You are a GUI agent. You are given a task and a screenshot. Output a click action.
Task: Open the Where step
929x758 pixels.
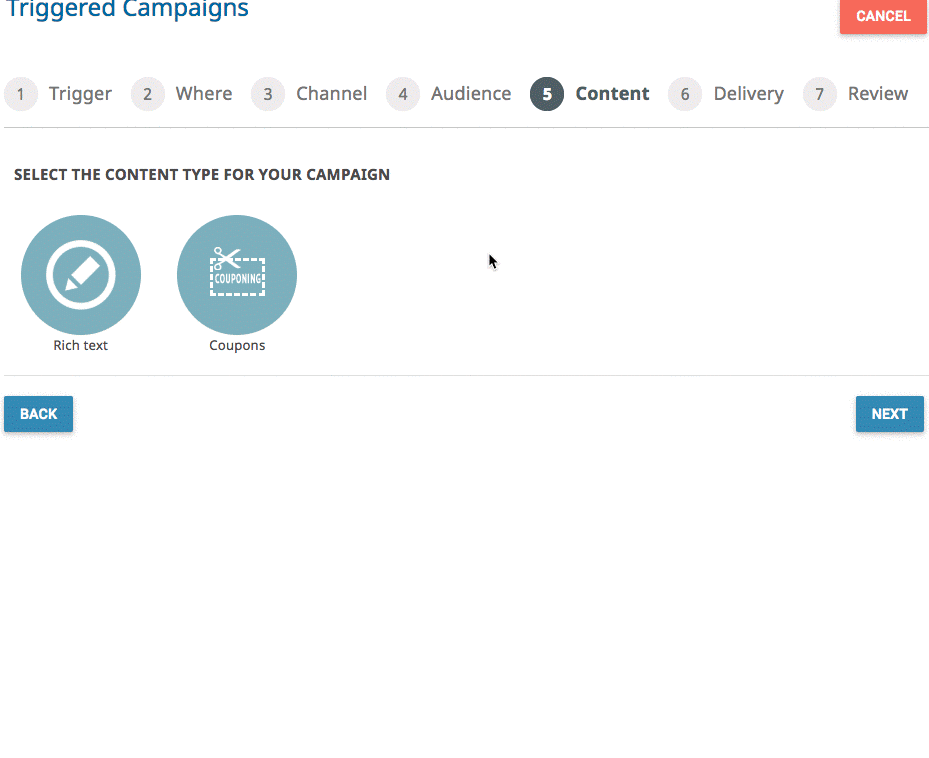204,94
